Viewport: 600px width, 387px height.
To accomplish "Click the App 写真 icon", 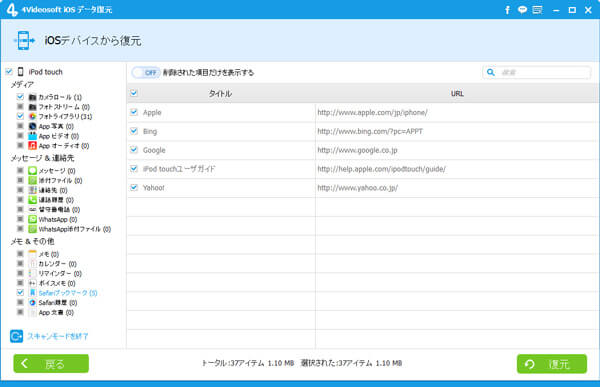I will coord(33,126).
